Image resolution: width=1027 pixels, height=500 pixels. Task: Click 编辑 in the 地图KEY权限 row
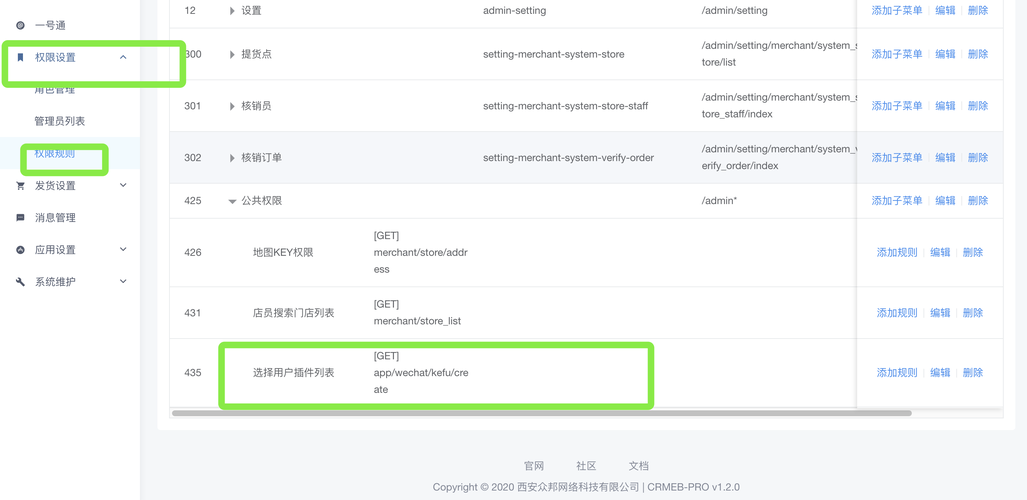tap(940, 252)
